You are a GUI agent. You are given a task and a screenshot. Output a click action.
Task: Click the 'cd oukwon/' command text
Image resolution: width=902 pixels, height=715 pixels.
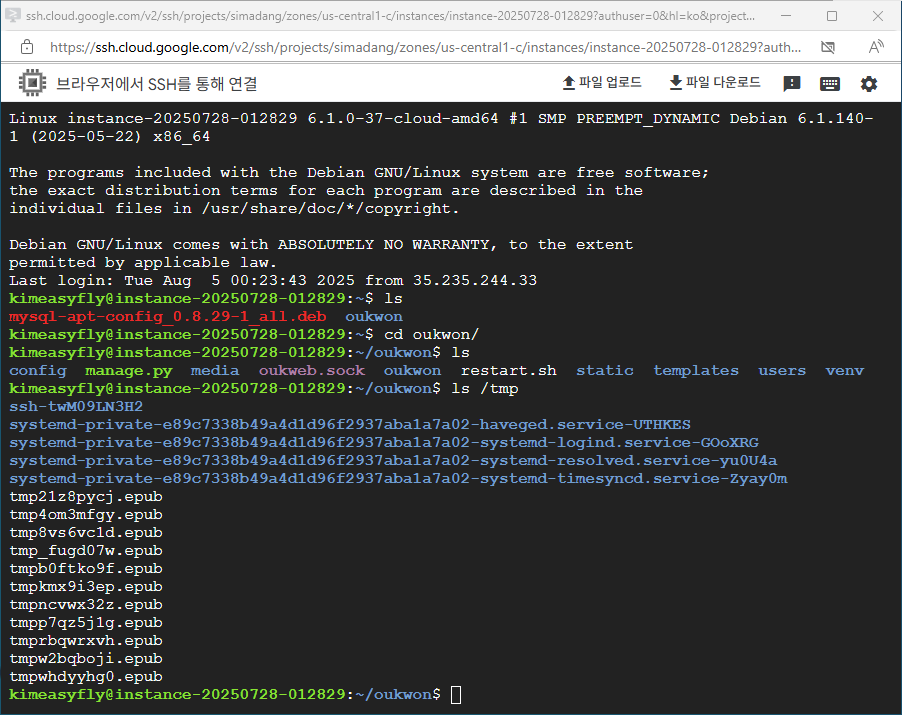pos(431,334)
